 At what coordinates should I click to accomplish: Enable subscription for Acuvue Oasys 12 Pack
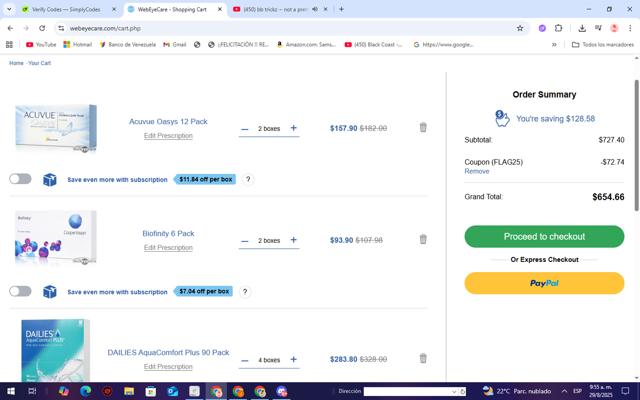click(x=20, y=179)
